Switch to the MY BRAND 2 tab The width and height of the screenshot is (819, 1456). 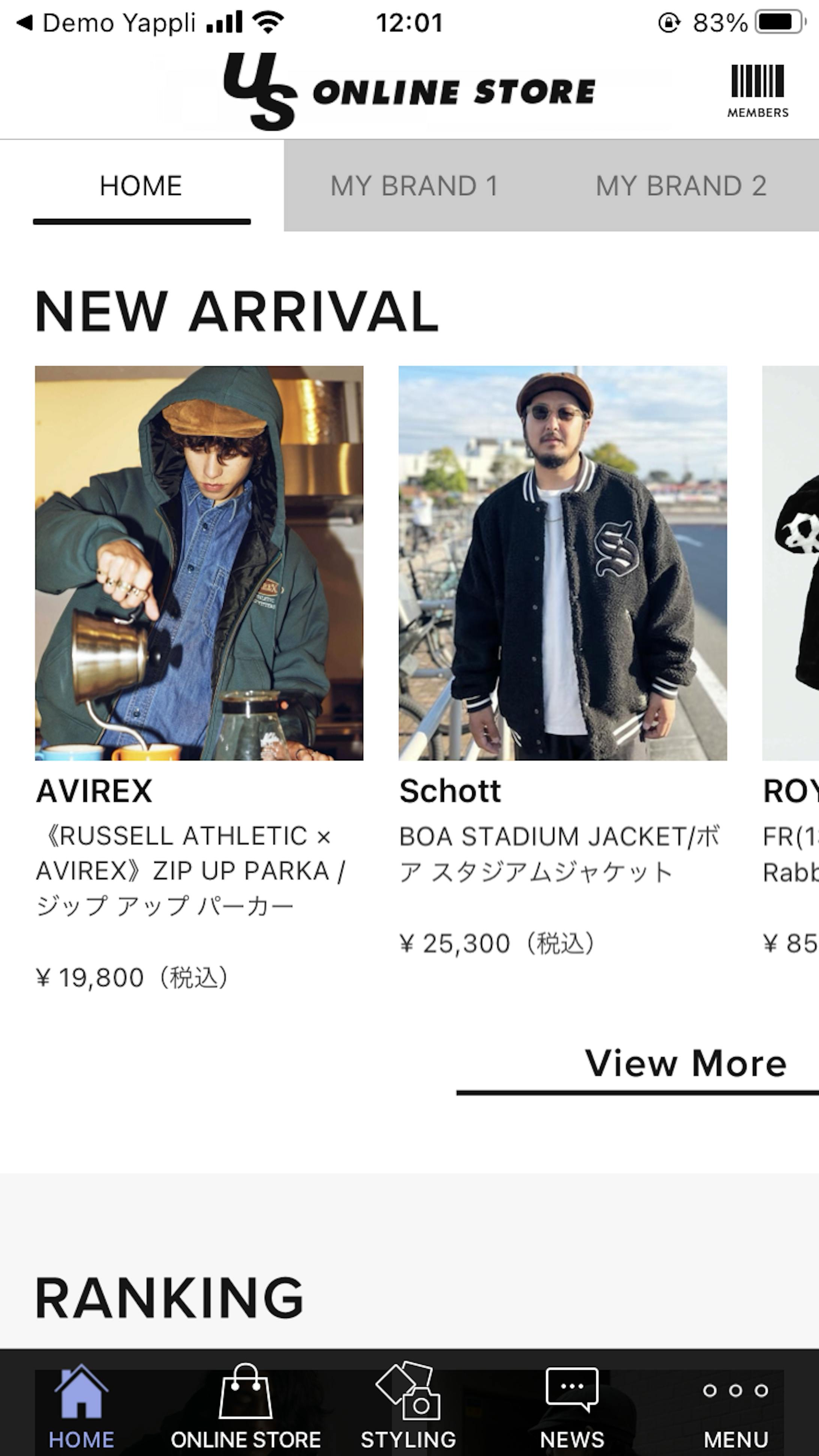coord(681,186)
